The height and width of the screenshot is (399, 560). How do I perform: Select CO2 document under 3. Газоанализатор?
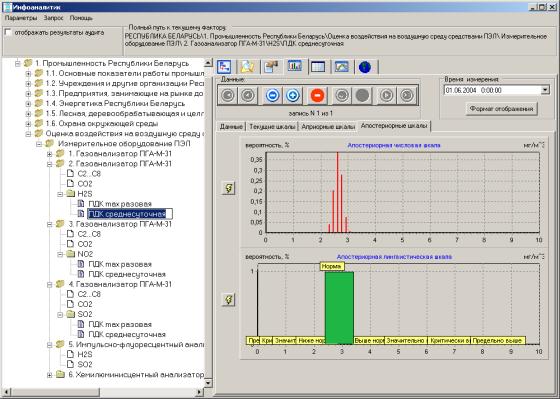coord(85,244)
